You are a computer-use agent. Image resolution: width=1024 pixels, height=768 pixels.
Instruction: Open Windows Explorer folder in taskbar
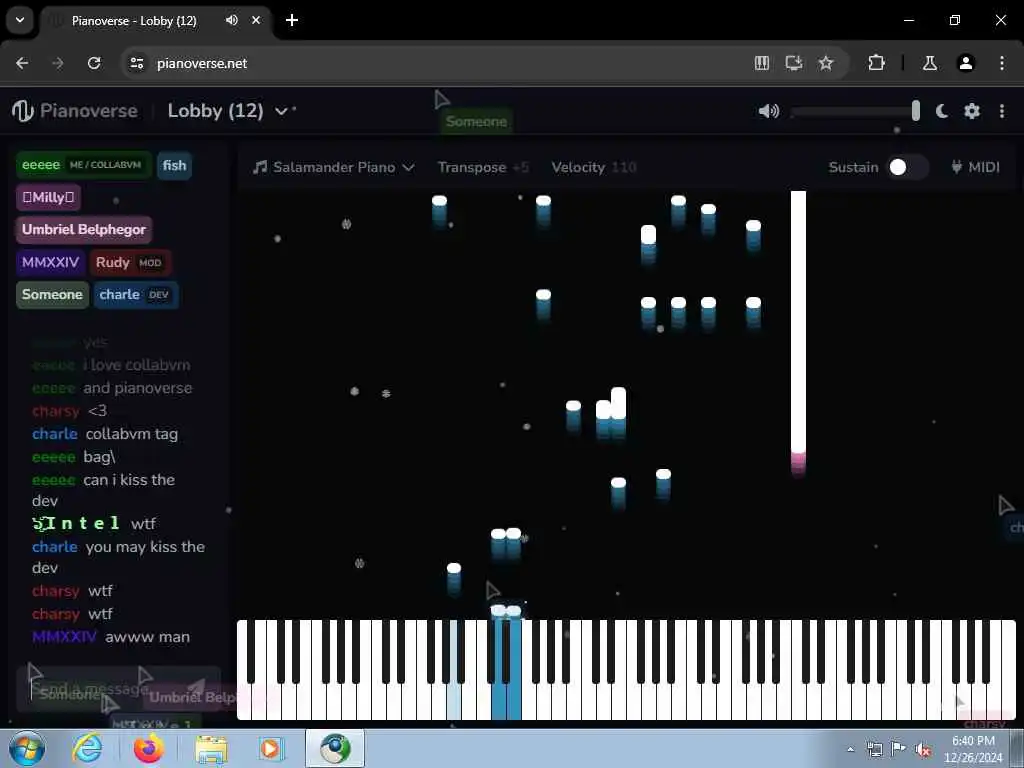211,749
